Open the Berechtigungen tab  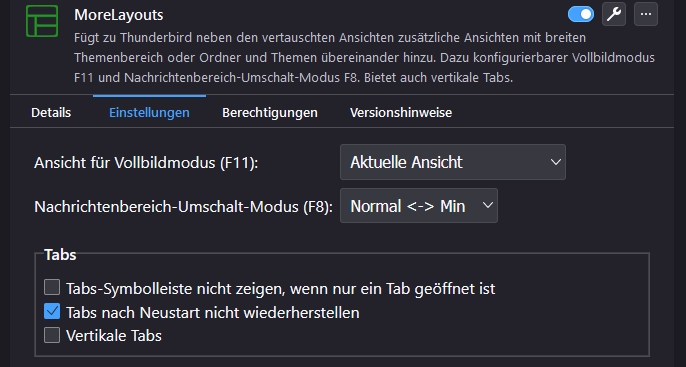pyautogui.click(x=270, y=112)
